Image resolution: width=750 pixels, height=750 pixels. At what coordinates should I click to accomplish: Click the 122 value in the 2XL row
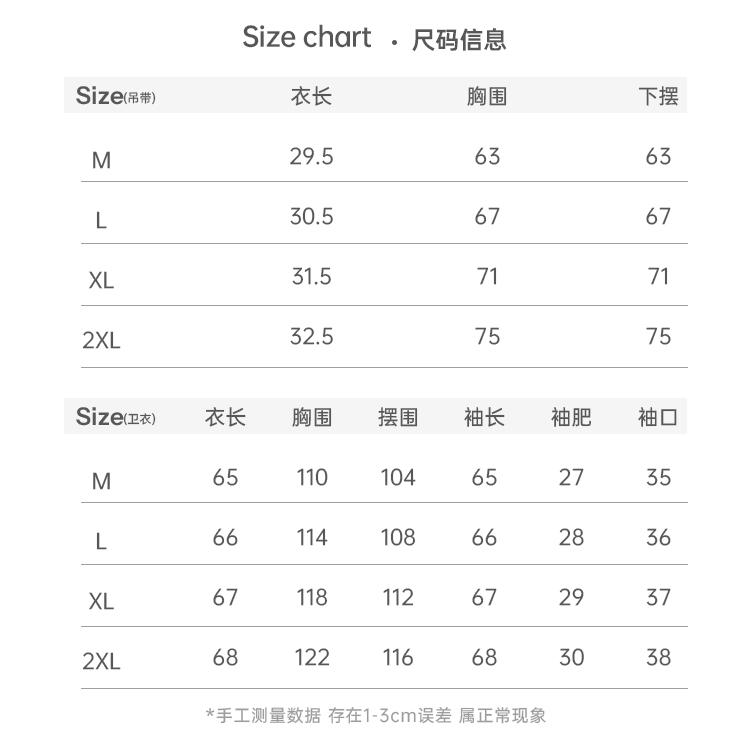pos(312,658)
